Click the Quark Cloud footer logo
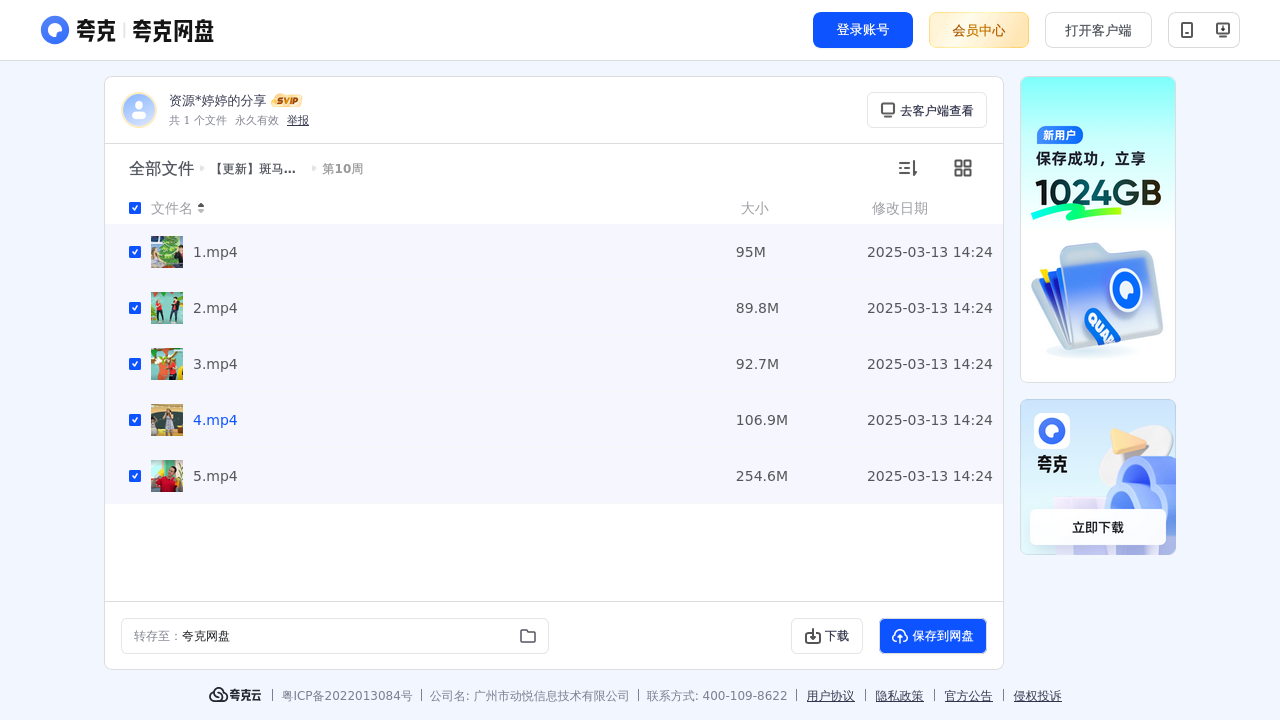This screenshot has height=720, width=1280. [235, 695]
